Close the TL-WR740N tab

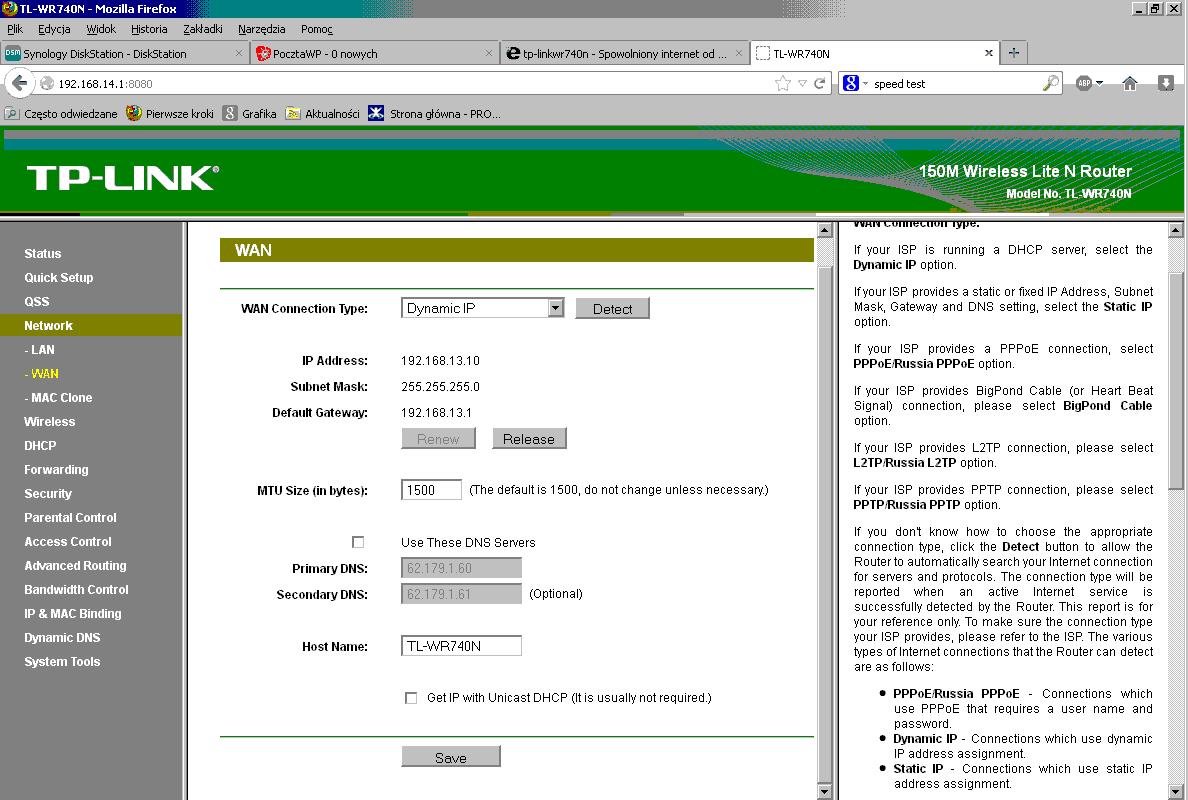point(988,53)
